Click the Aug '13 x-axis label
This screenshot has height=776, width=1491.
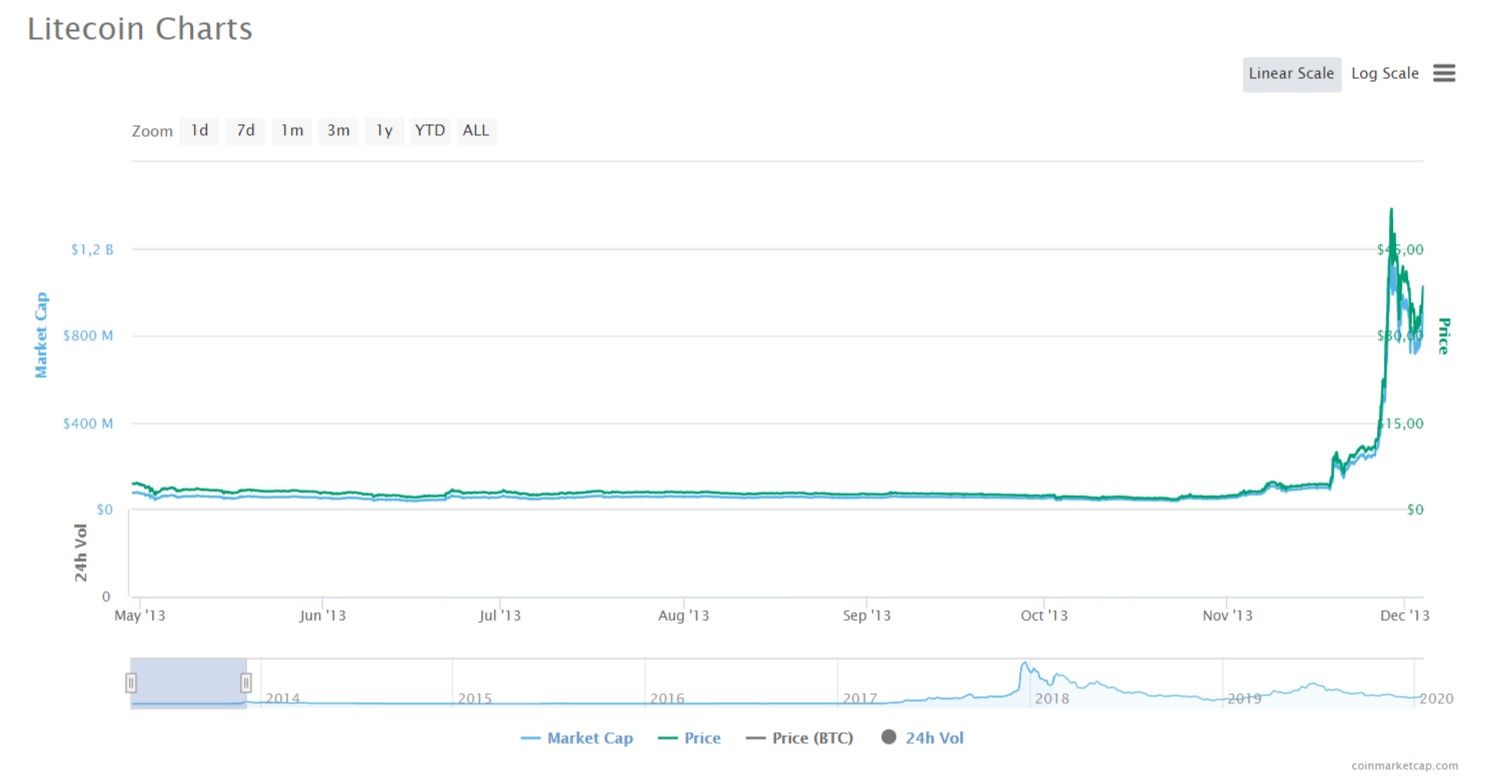685,615
